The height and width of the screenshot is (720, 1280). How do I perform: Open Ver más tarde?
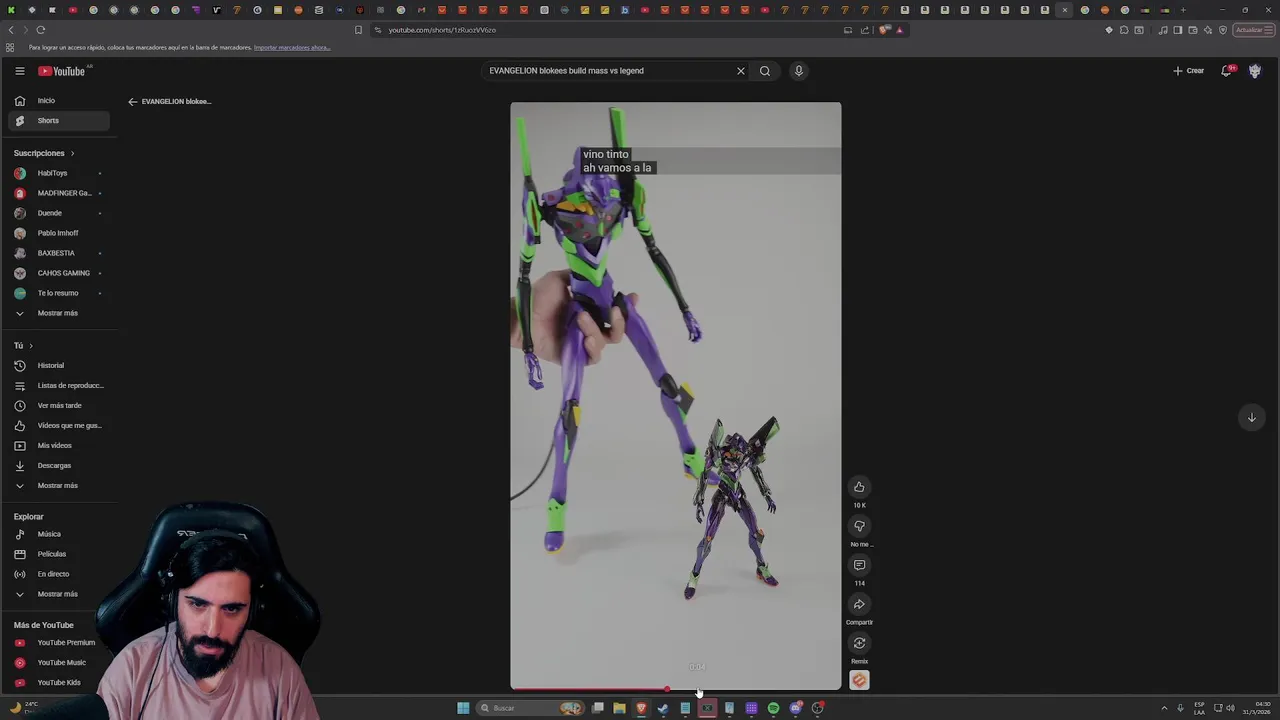[58, 406]
